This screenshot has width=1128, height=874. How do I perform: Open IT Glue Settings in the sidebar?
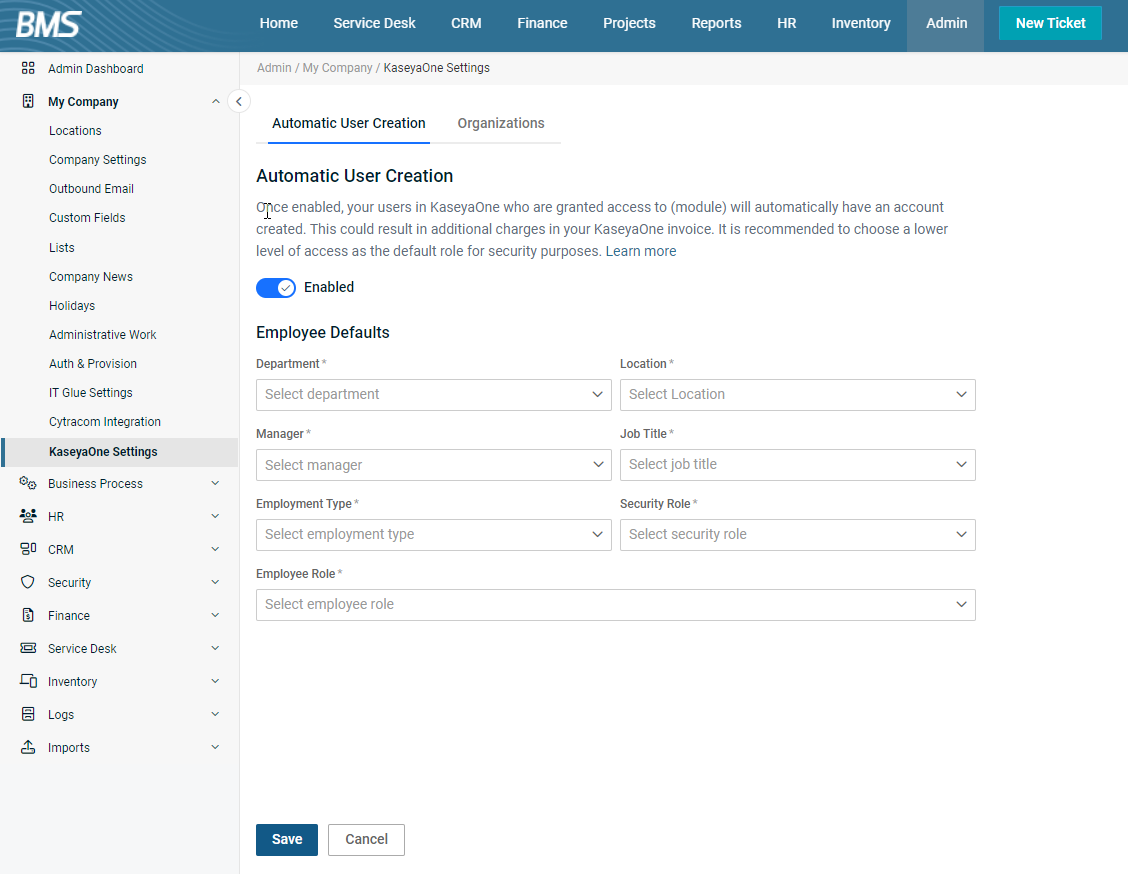click(91, 393)
